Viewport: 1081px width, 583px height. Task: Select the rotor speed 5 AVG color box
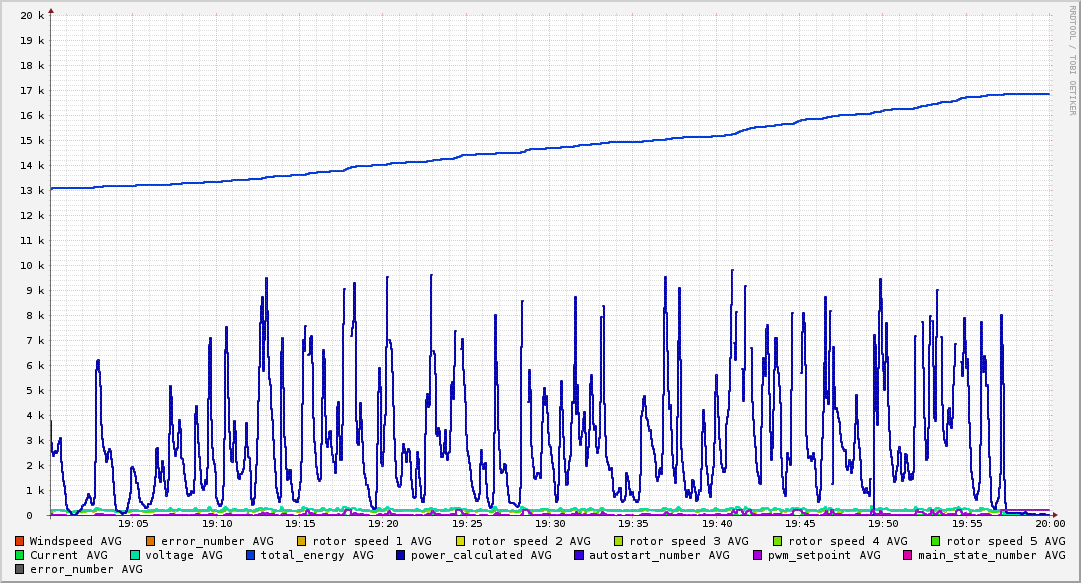tap(935, 541)
